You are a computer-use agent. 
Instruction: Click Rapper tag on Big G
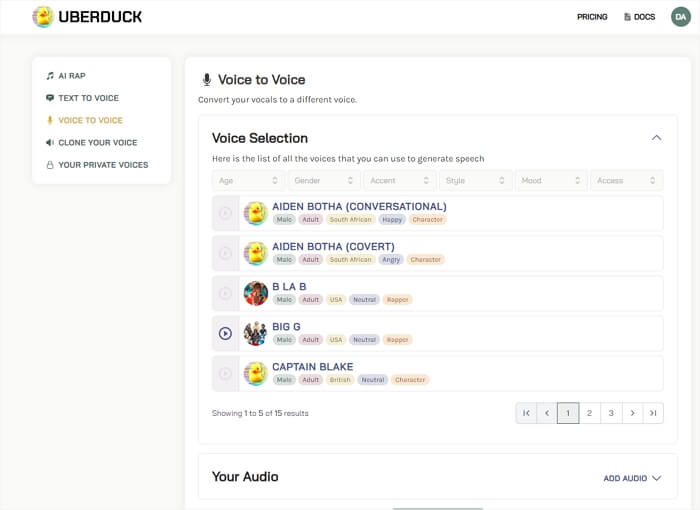click(398, 340)
